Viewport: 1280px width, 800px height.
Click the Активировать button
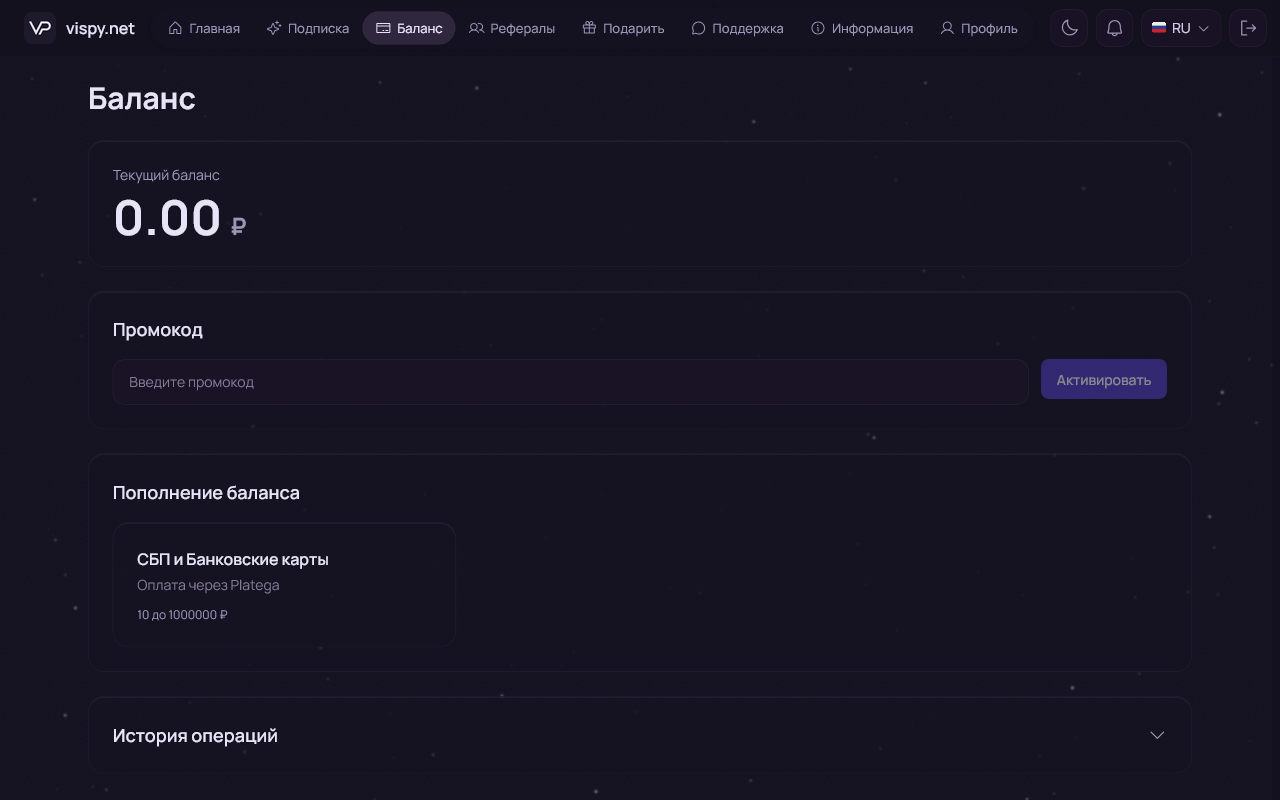[x=1104, y=380]
